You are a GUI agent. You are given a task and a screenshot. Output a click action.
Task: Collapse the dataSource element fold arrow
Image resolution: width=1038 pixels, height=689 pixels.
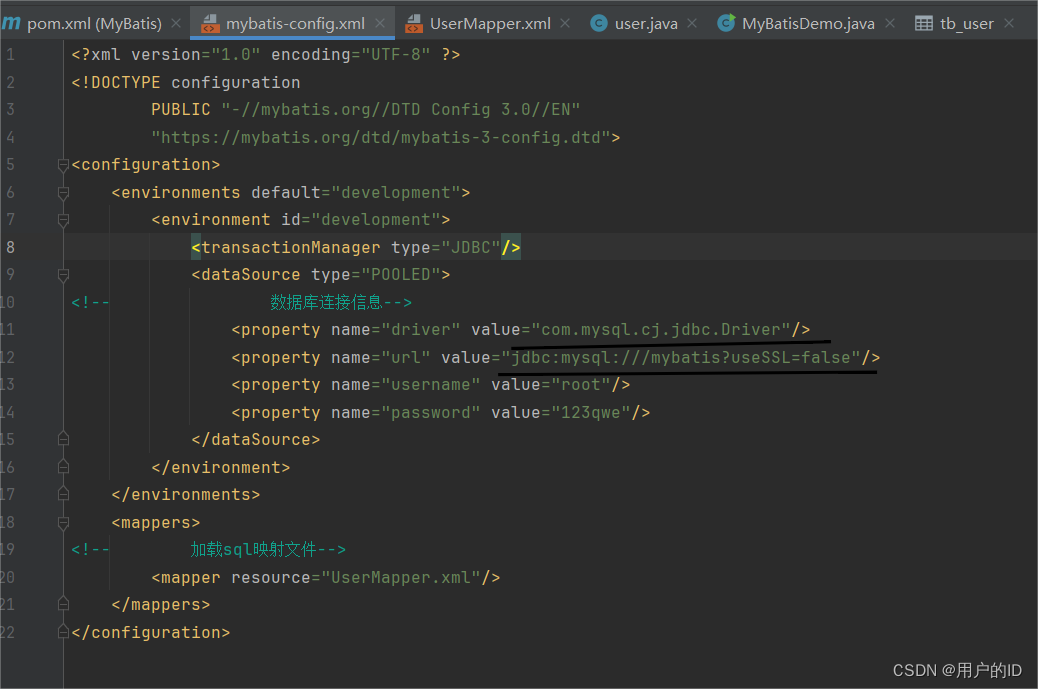pyautogui.click(x=62, y=274)
